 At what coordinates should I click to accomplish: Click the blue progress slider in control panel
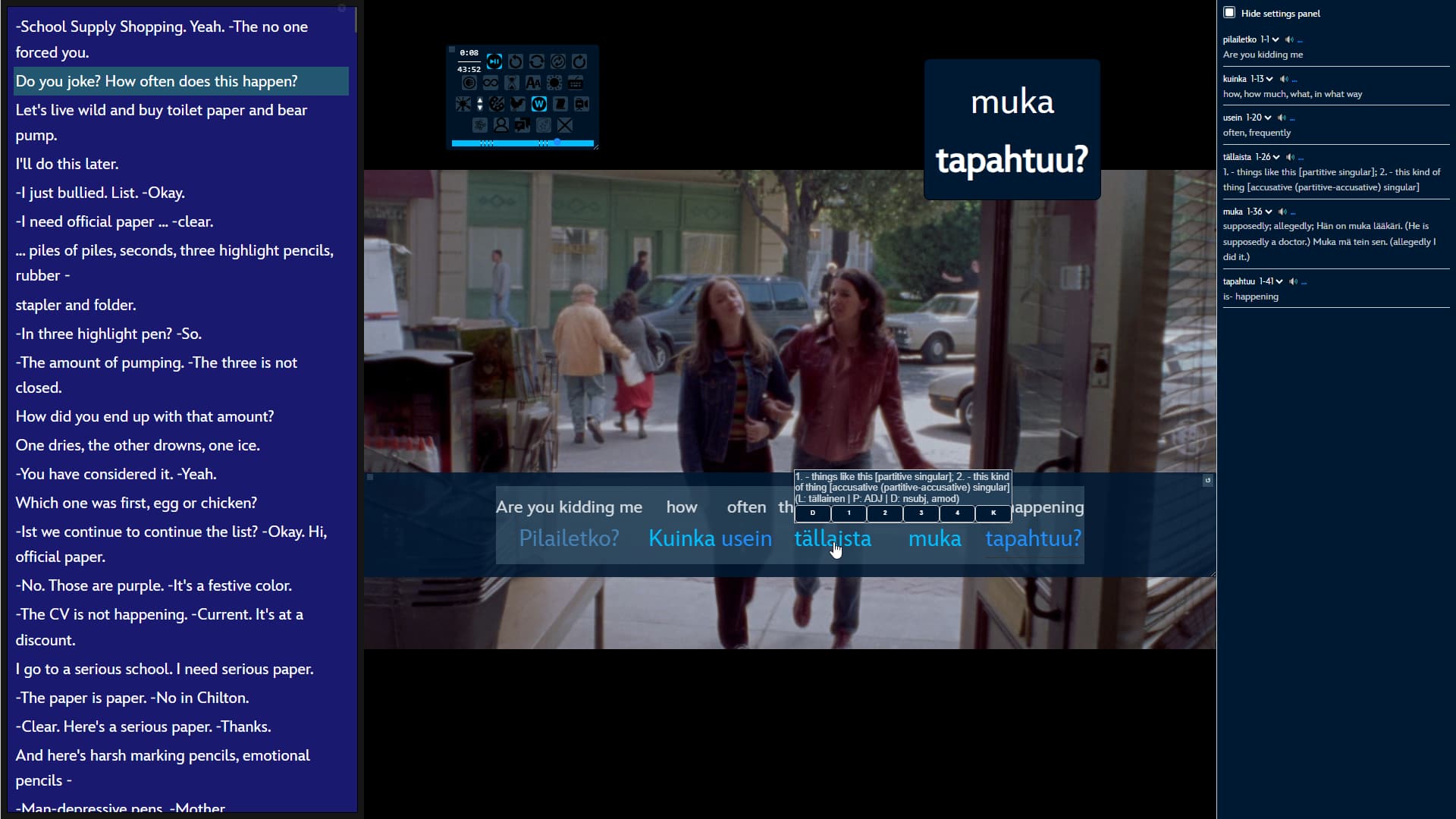click(522, 143)
